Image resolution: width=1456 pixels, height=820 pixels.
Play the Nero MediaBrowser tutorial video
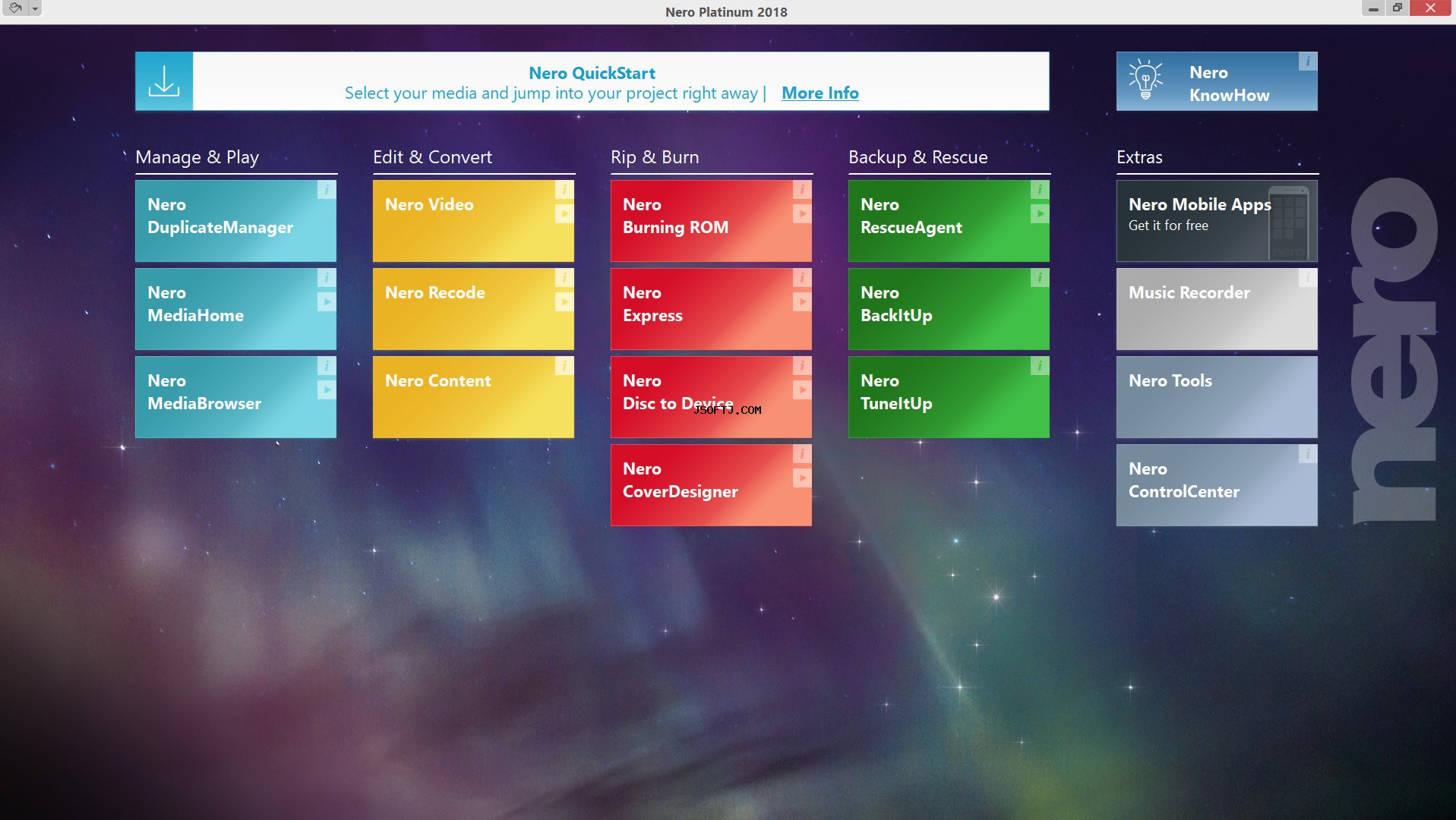click(327, 390)
